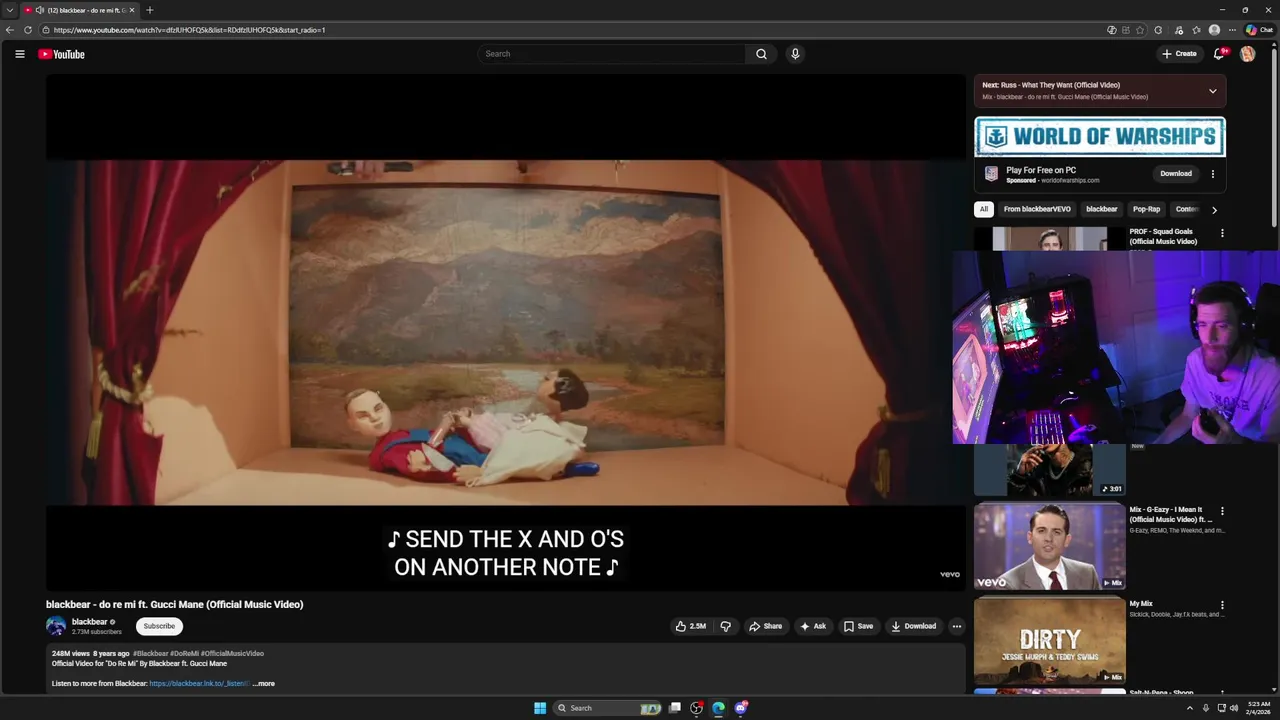Open options for World of Warships ad
Viewport: 1280px width, 720px height.
pyautogui.click(x=1213, y=174)
